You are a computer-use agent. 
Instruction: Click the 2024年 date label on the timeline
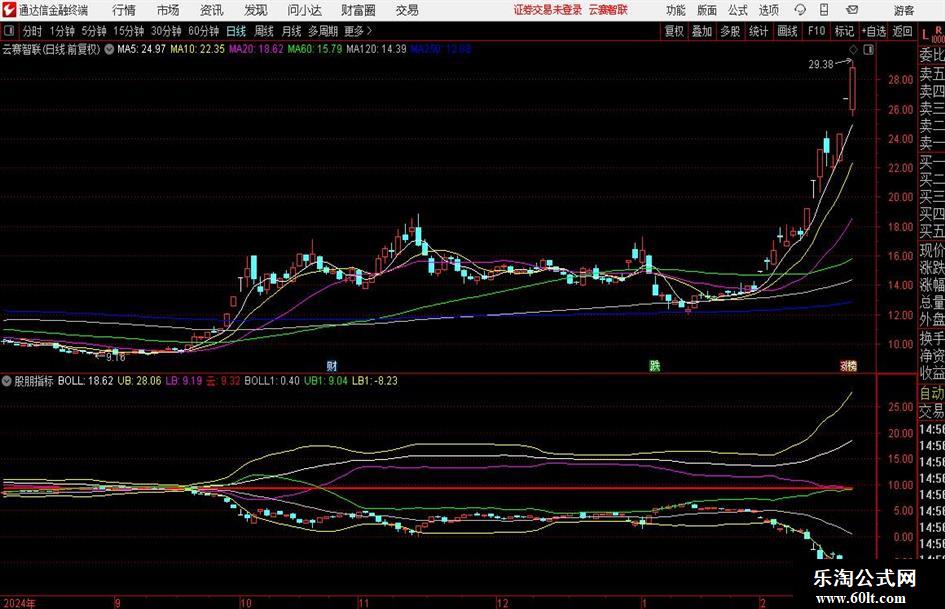(x=19, y=602)
